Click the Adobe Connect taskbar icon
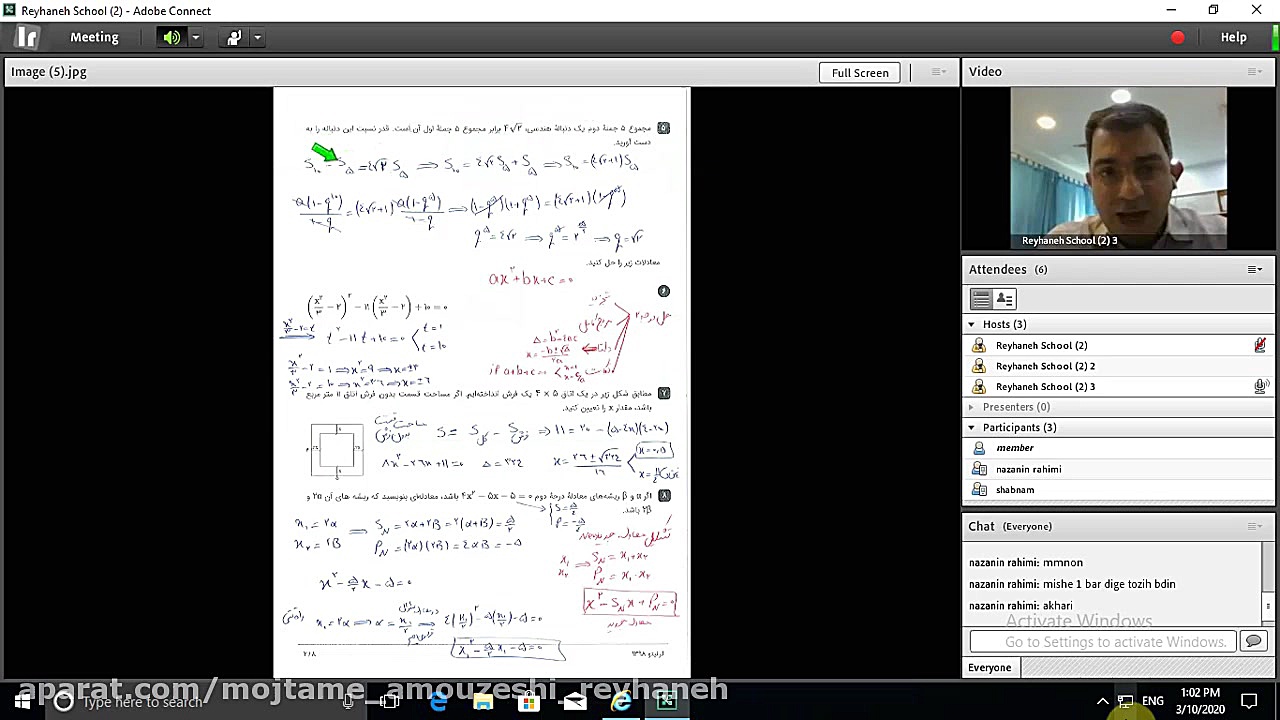The height and width of the screenshot is (720, 1280). (667, 702)
